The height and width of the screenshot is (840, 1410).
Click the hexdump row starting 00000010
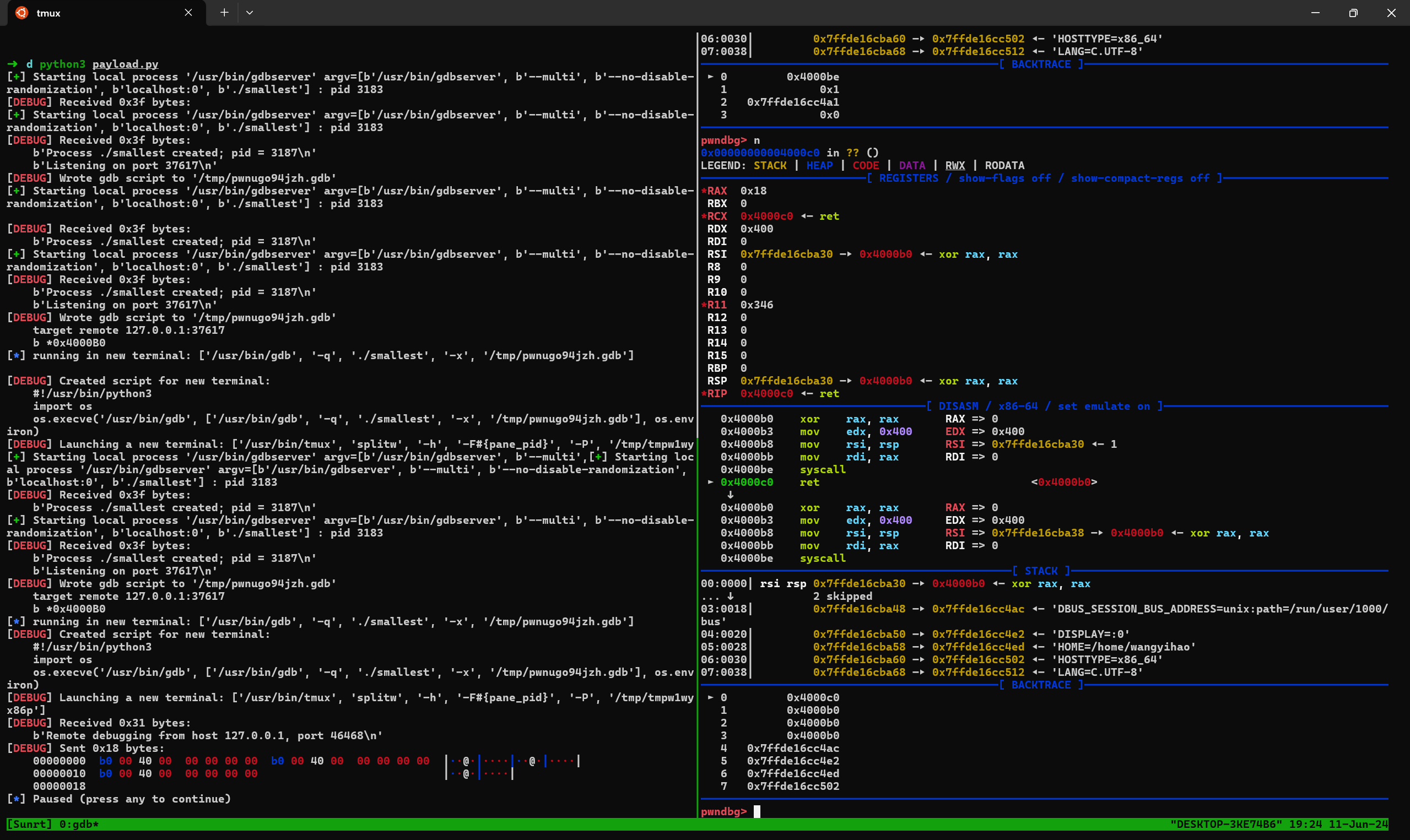273,774
